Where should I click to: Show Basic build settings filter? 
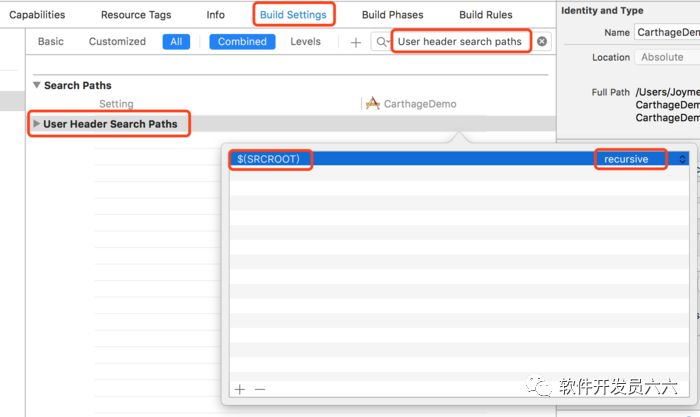point(50,42)
